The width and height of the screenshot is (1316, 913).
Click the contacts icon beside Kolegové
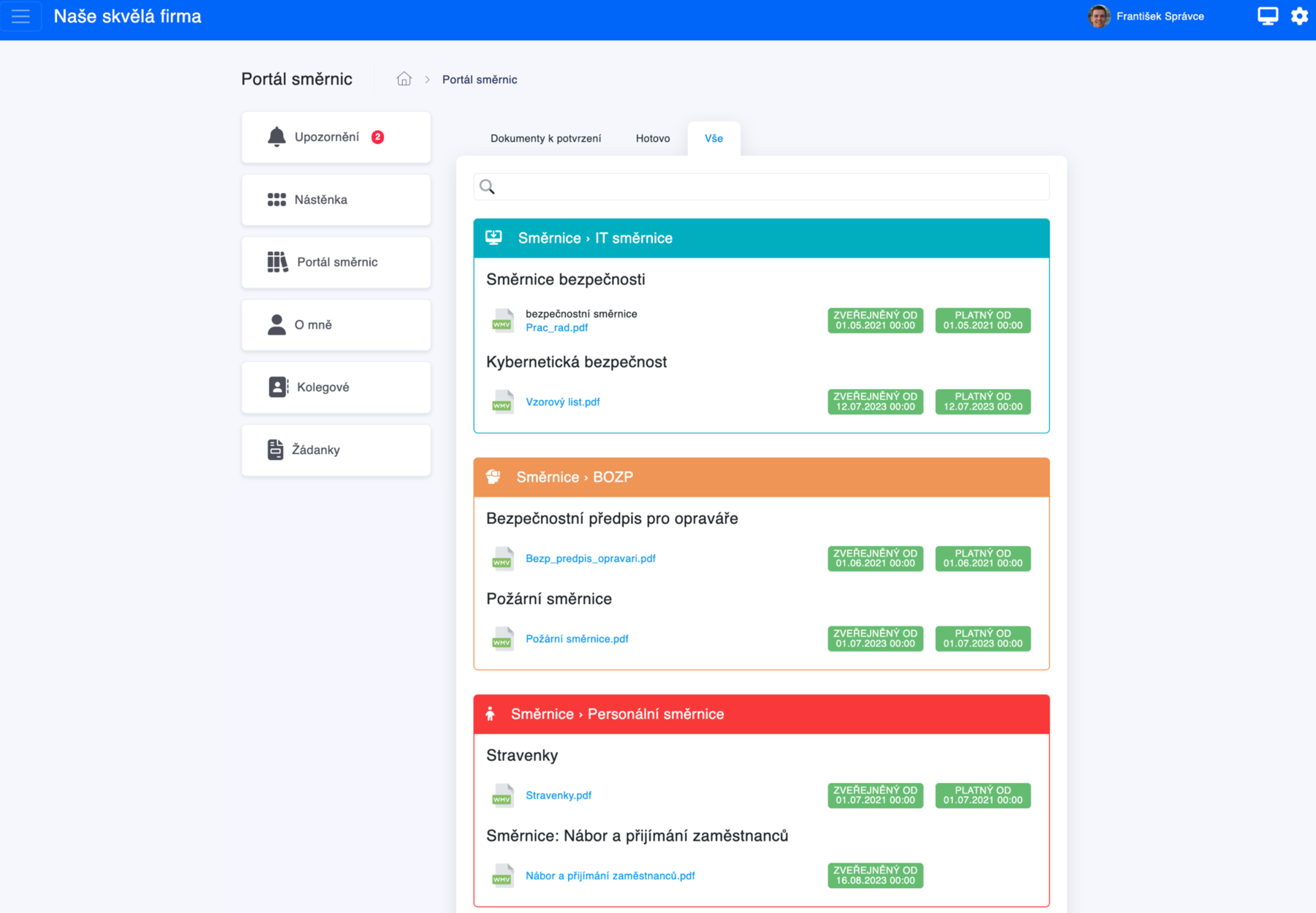point(278,387)
